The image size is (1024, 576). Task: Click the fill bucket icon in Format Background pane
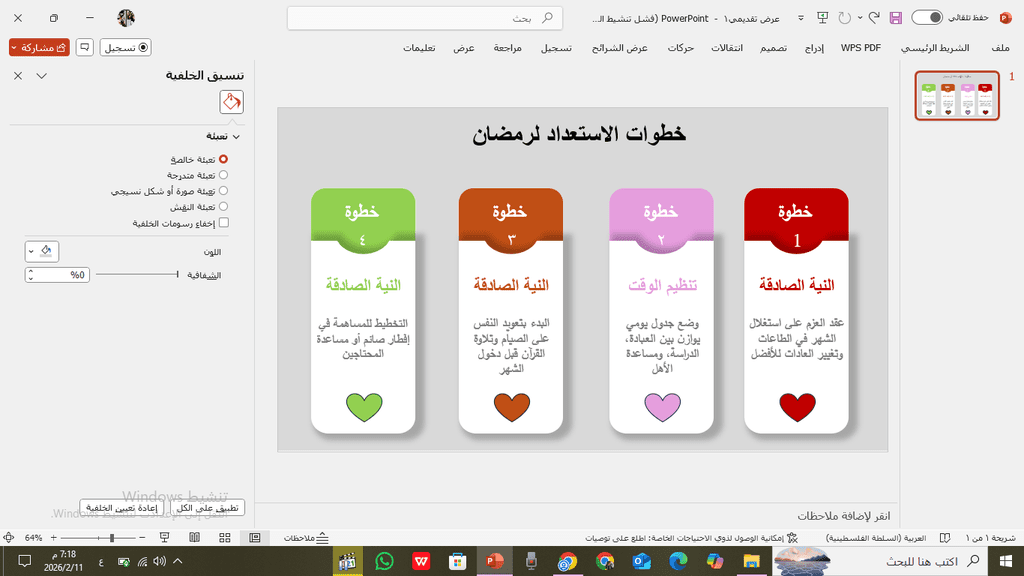click(x=231, y=102)
